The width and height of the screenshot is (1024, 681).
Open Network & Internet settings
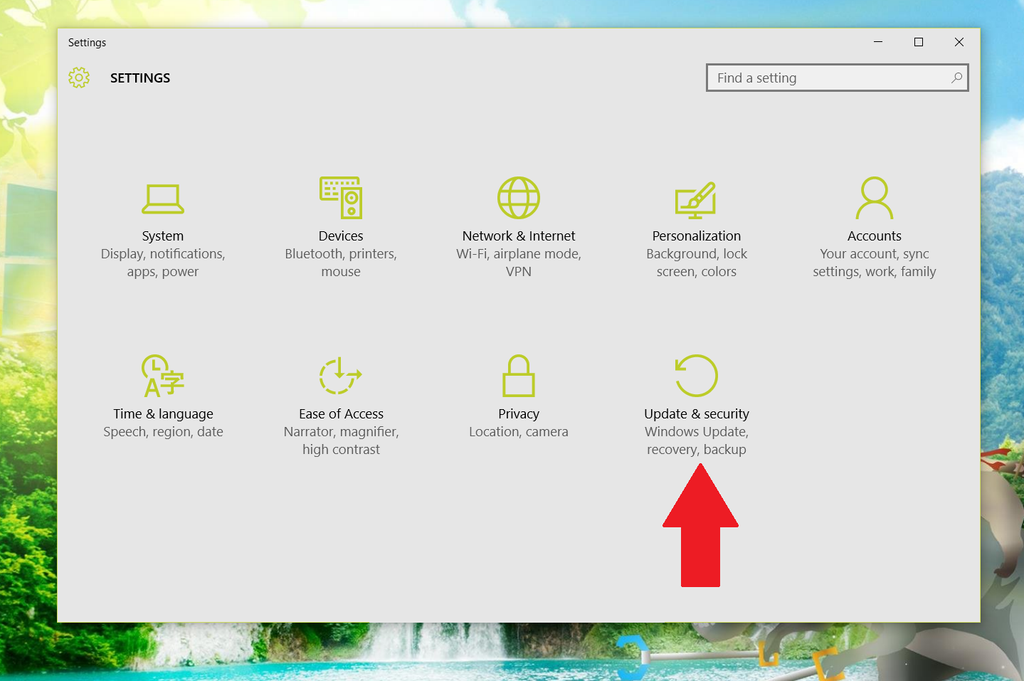tap(518, 197)
